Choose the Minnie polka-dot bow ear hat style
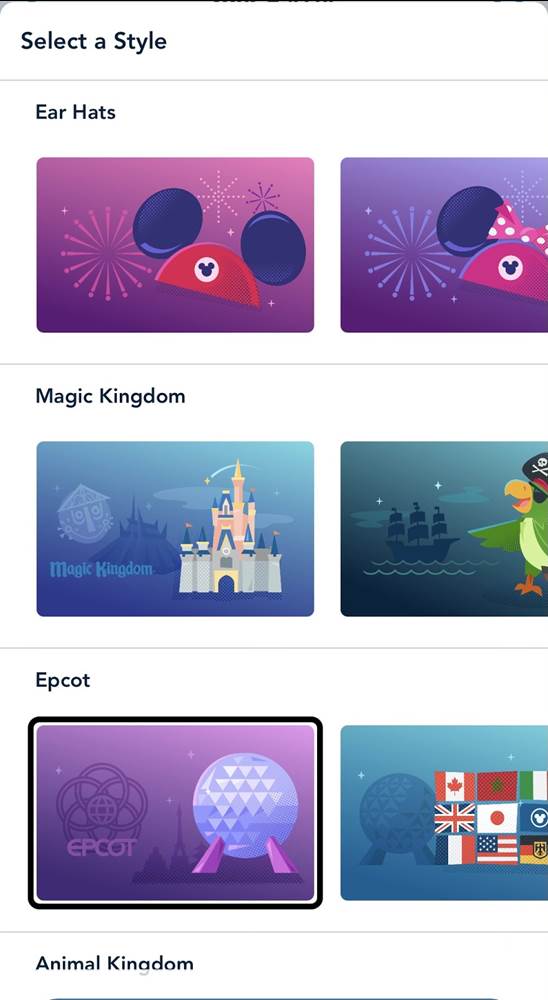This screenshot has width=548, height=1000. pyautogui.click(x=444, y=245)
